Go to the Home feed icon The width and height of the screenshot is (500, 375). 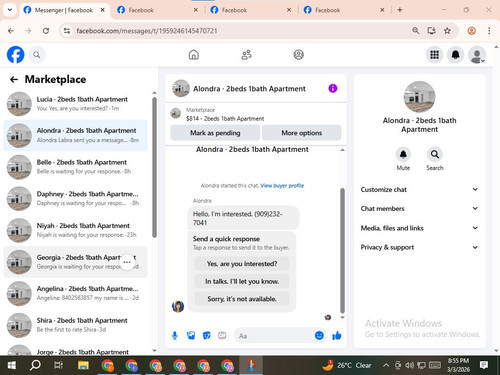(194, 55)
